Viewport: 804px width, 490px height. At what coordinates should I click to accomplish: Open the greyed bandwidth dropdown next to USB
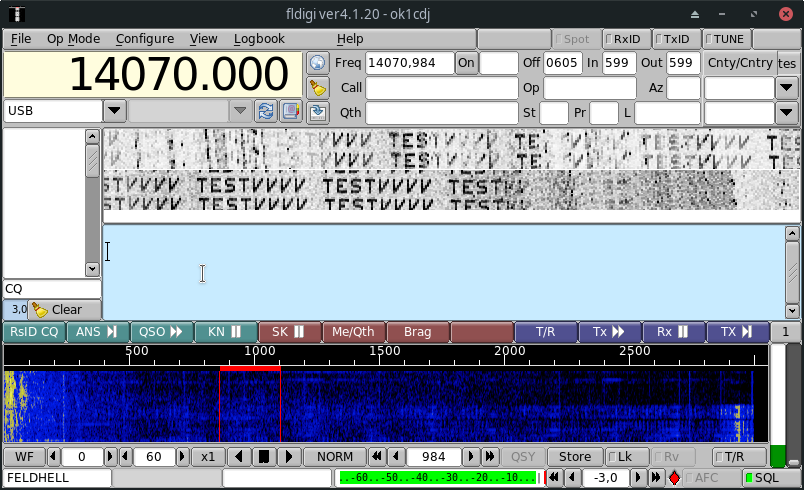click(239, 111)
